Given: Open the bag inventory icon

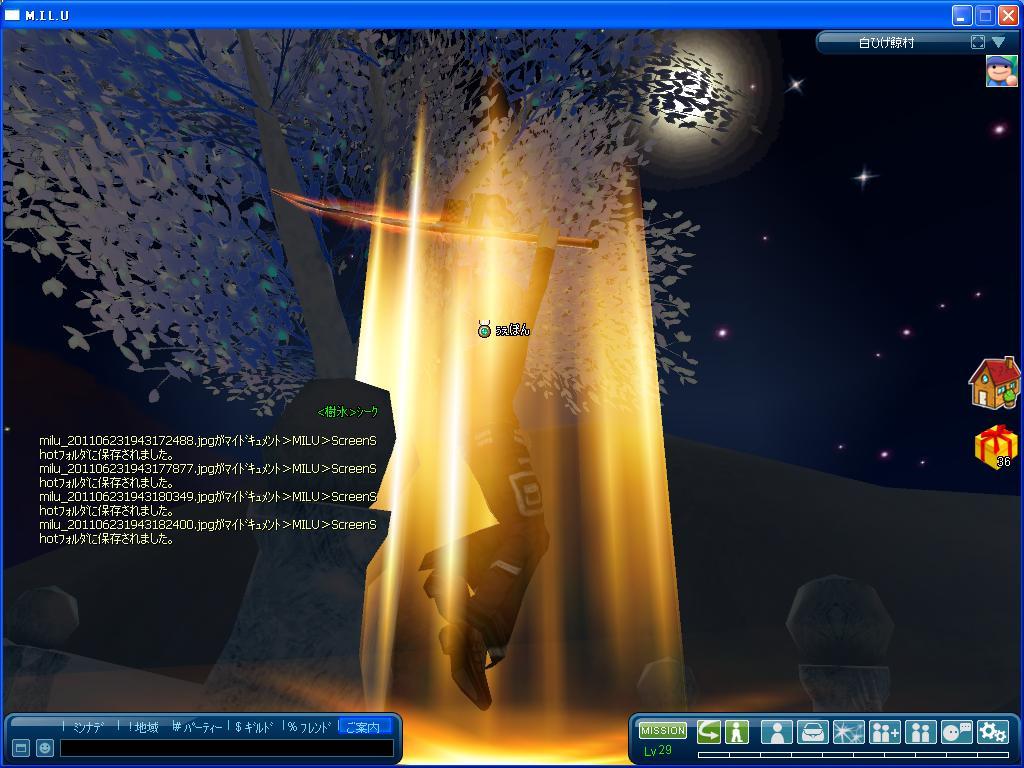Looking at the screenshot, I should (x=812, y=732).
